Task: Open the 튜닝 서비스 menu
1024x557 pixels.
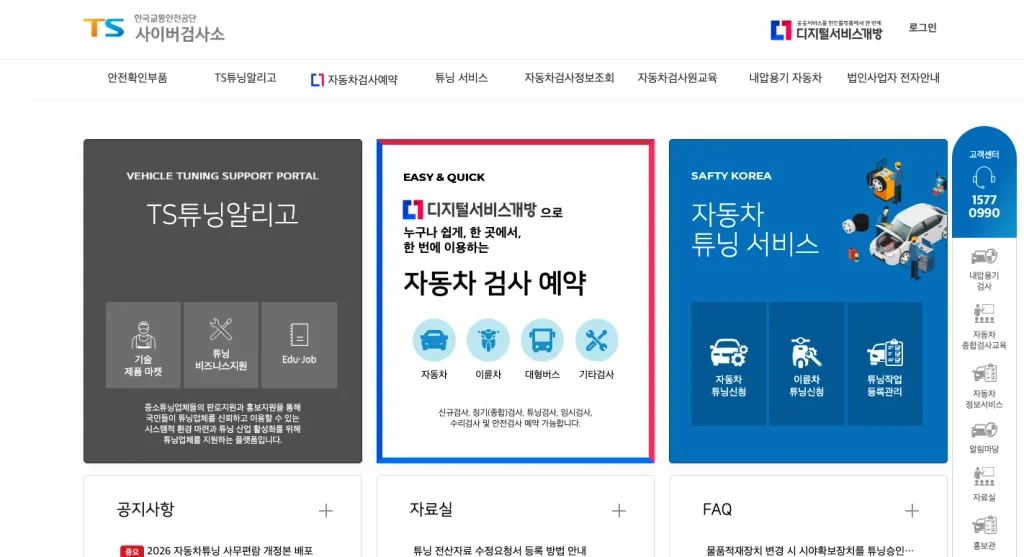Action: tap(461, 78)
